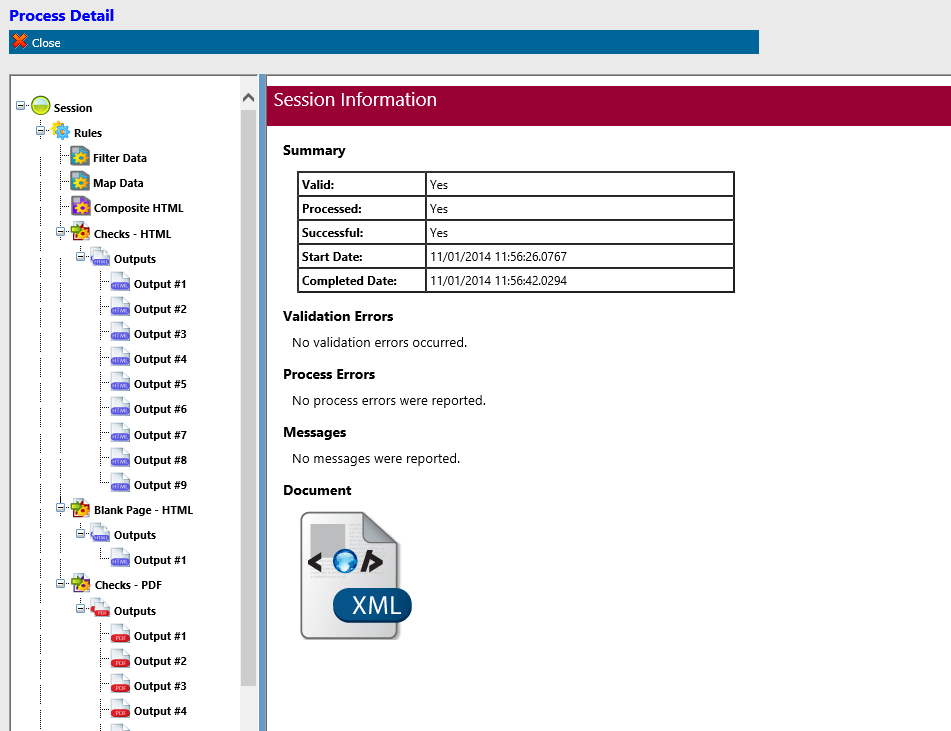Viewport: 951px width, 731px height.
Task: Click the Close button label
Action: point(46,43)
